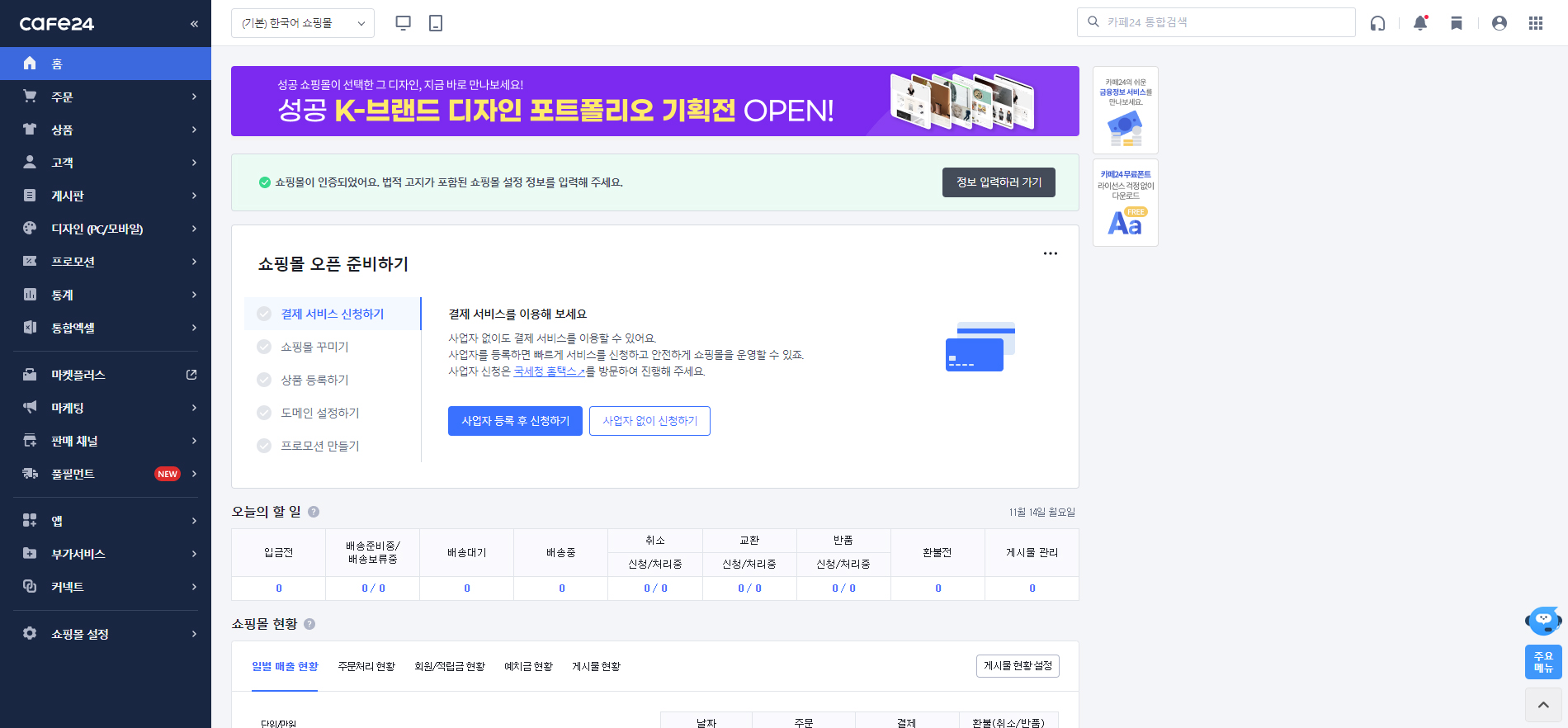Image resolution: width=1568 pixels, height=728 pixels.
Task: Click the person 고객 icon
Action: tap(30, 162)
